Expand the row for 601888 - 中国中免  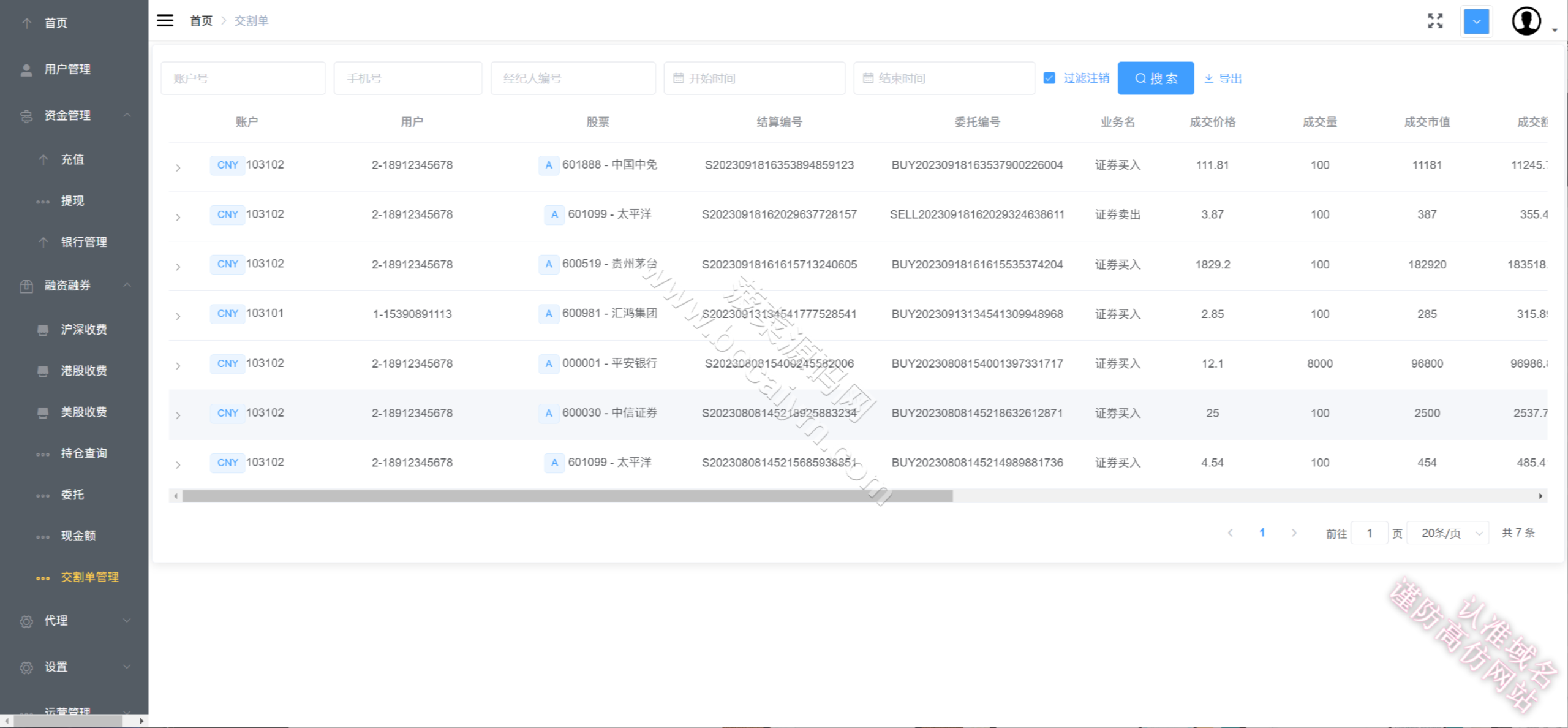[178, 167]
